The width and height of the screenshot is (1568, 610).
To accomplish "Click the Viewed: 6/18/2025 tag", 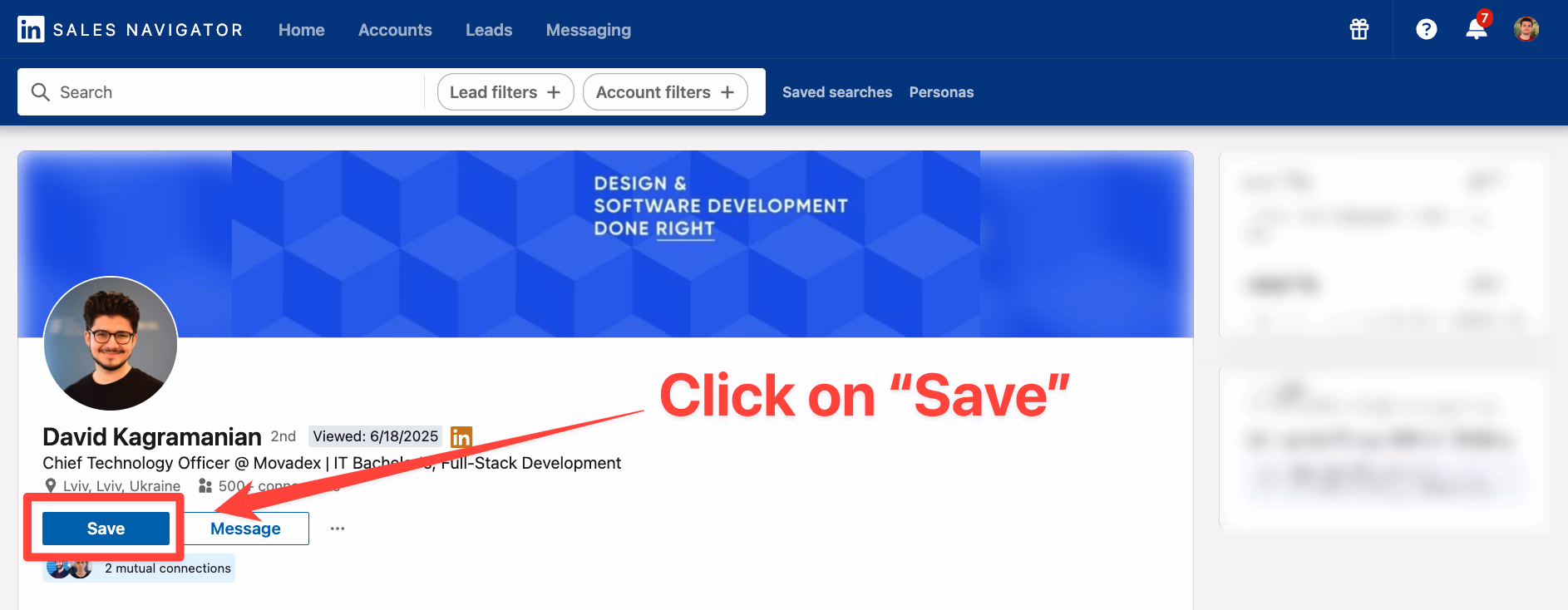I will [x=376, y=436].
